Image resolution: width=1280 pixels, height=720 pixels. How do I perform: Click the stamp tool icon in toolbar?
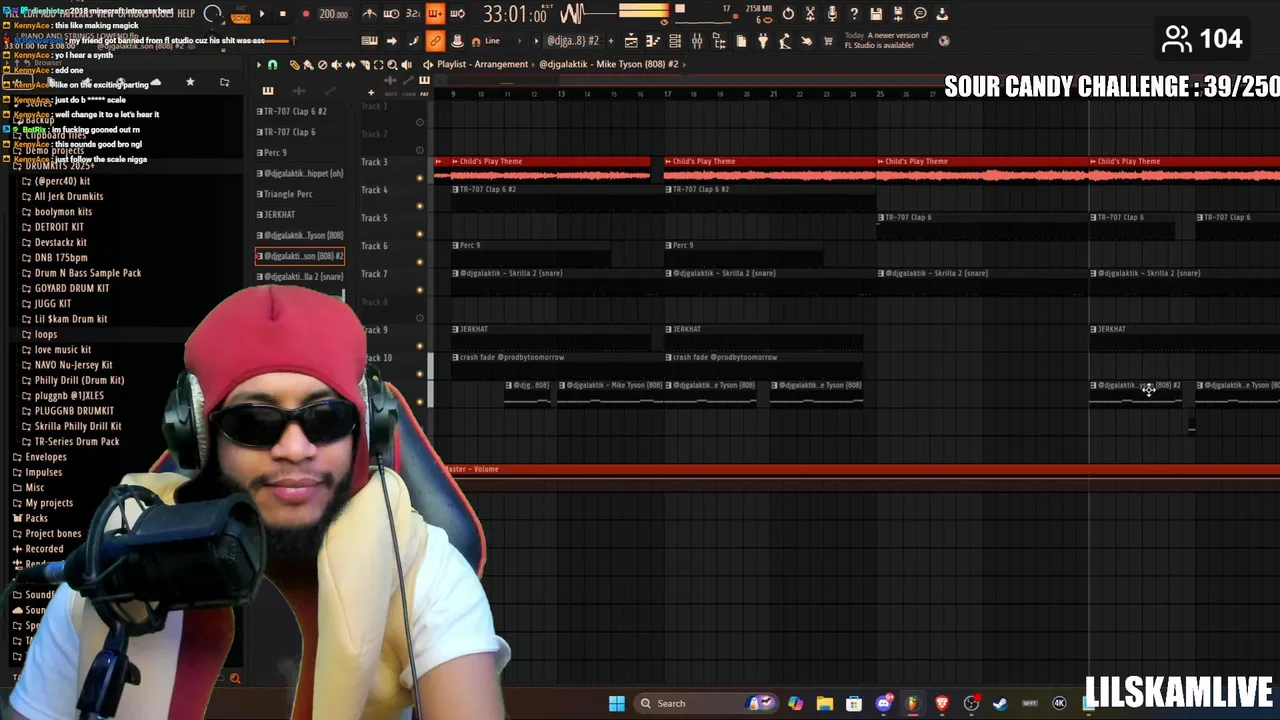pos(457,41)
